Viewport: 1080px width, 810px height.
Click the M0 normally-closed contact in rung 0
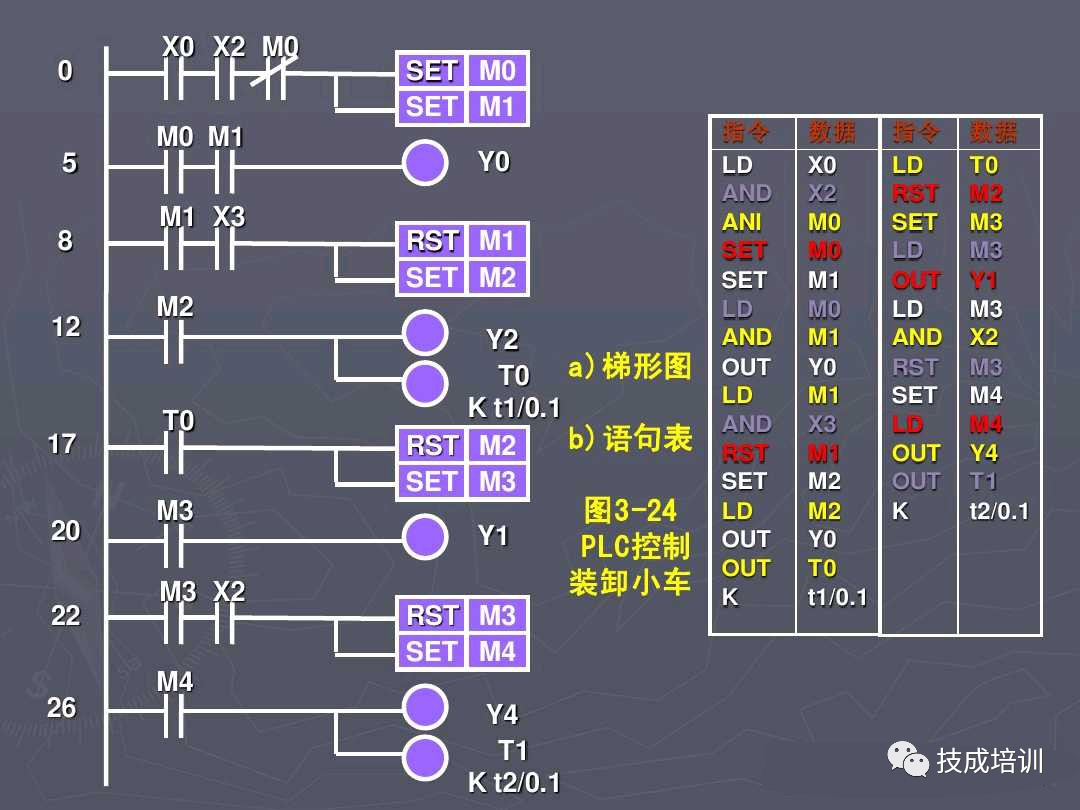point(277,73)
